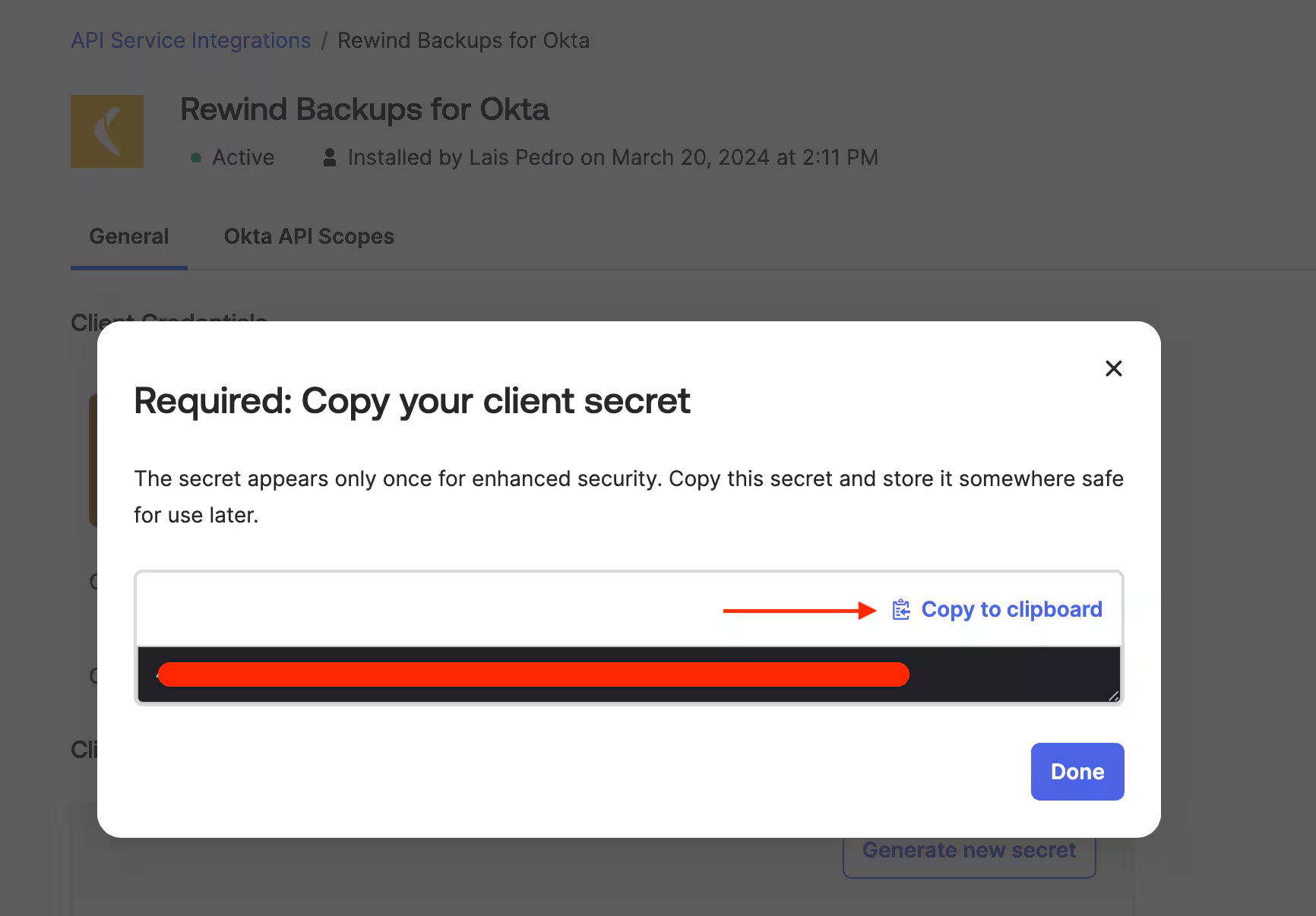Close the client secret dialog with X
The width and height of the screenshot is (1316, 916).
[x=1114, y=368]
